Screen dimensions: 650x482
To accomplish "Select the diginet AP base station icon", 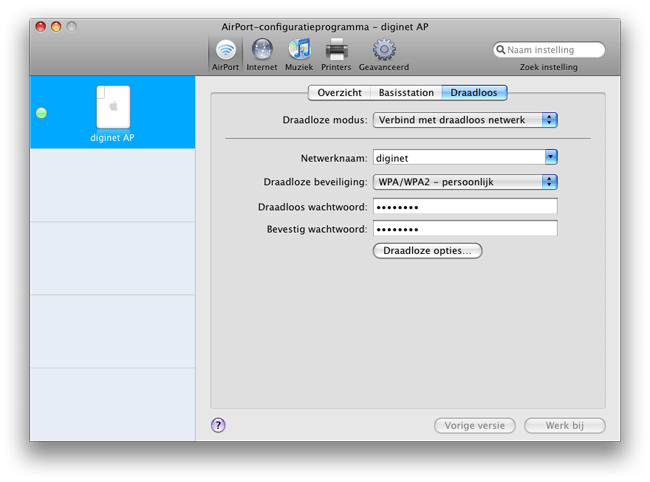I will coord(113,107).
